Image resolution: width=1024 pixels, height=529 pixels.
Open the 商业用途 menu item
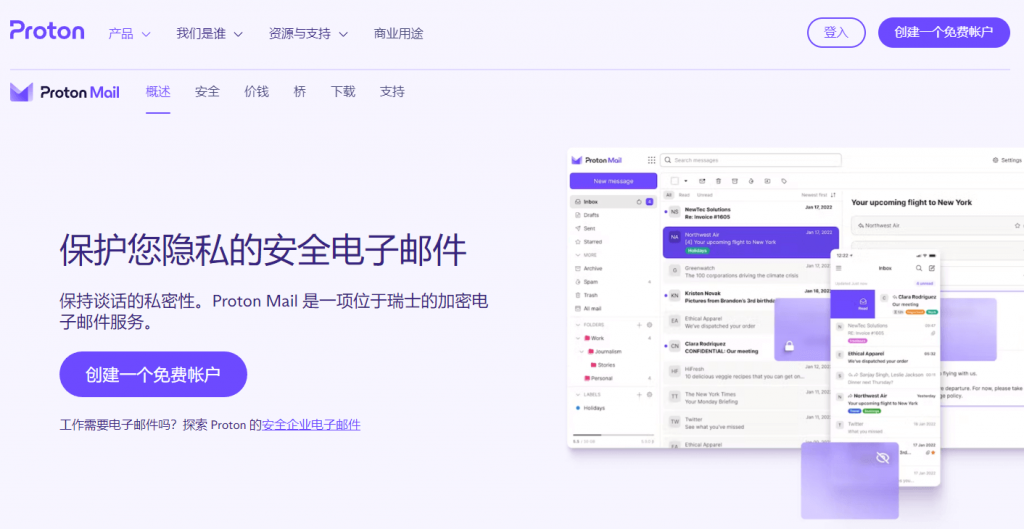point(398,33)
